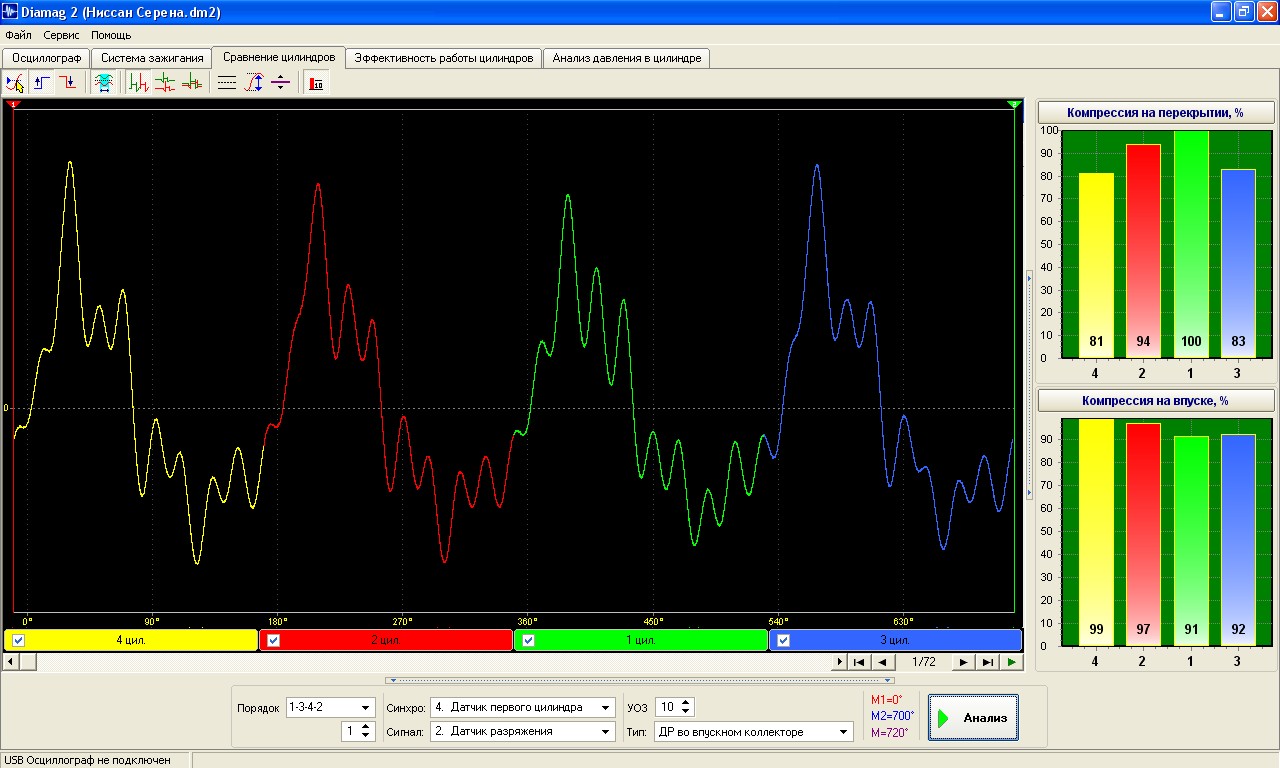Open the Сигнал sensor dropdown
Image resolution: width=1280 pixels, height=768 pixels.
pos(522,731)
